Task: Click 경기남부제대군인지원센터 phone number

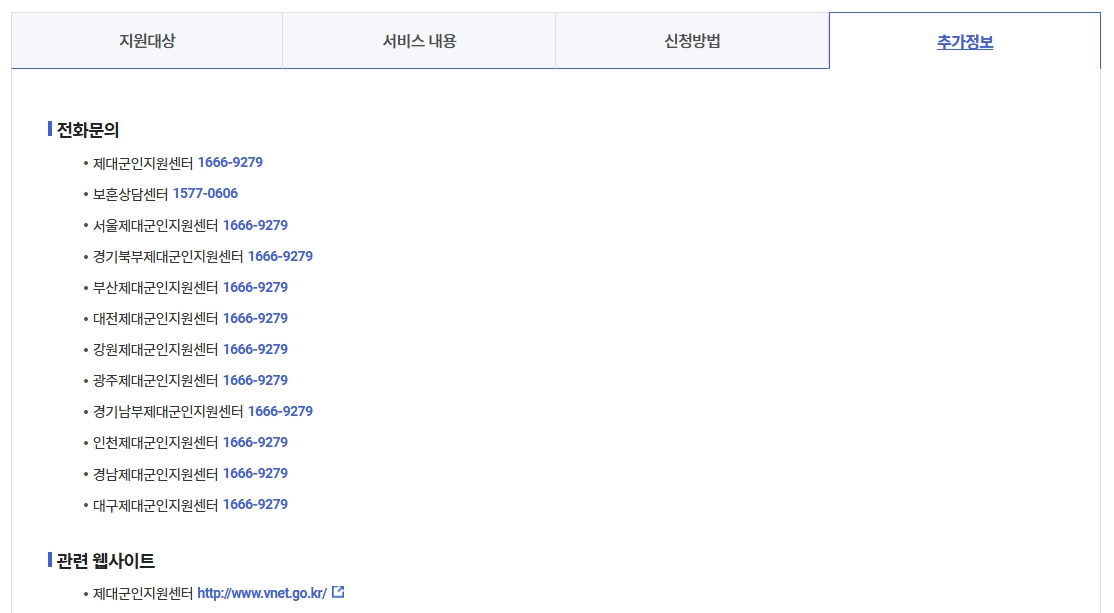Action: [280, 411]
